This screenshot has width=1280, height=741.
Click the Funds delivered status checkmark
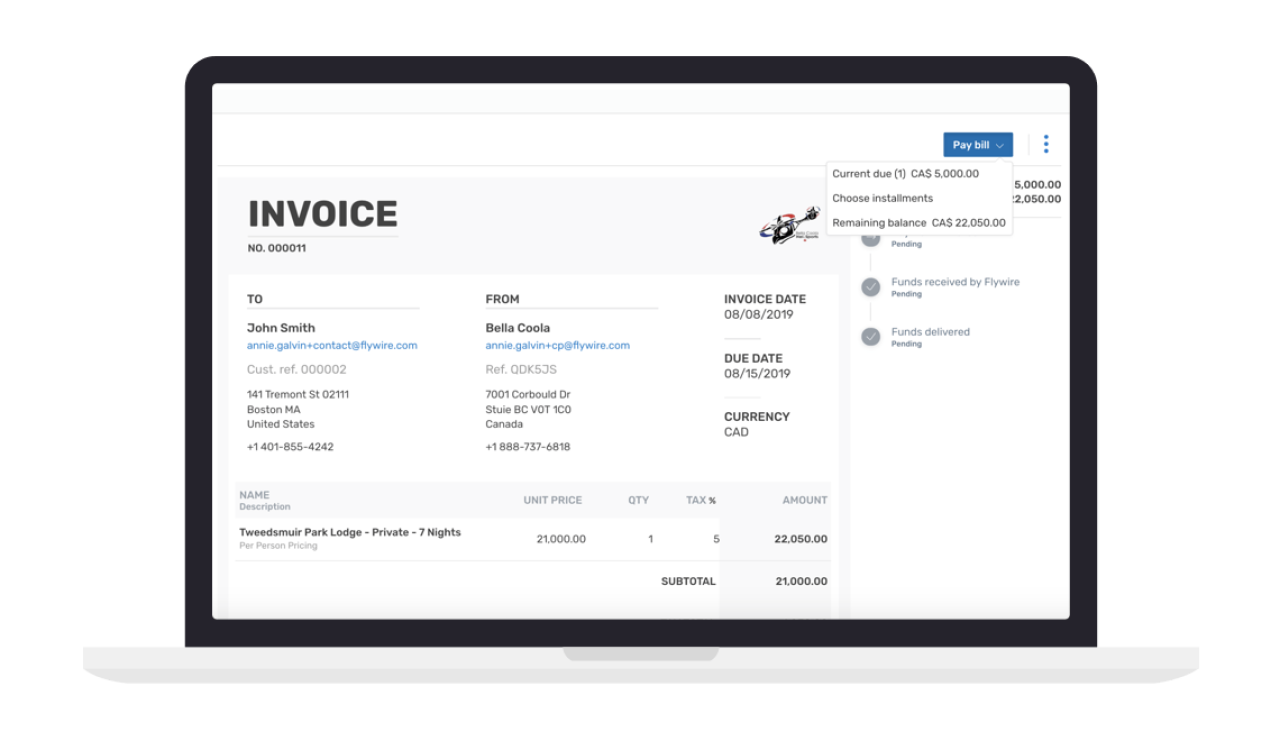(x=869, y=337)
